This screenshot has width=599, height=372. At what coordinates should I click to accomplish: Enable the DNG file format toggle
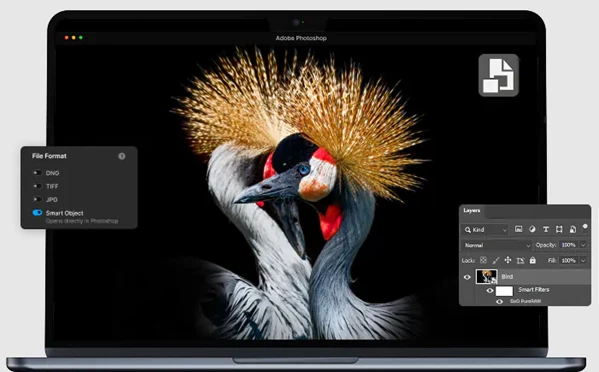pyautogui.click(x=37, y=173)
